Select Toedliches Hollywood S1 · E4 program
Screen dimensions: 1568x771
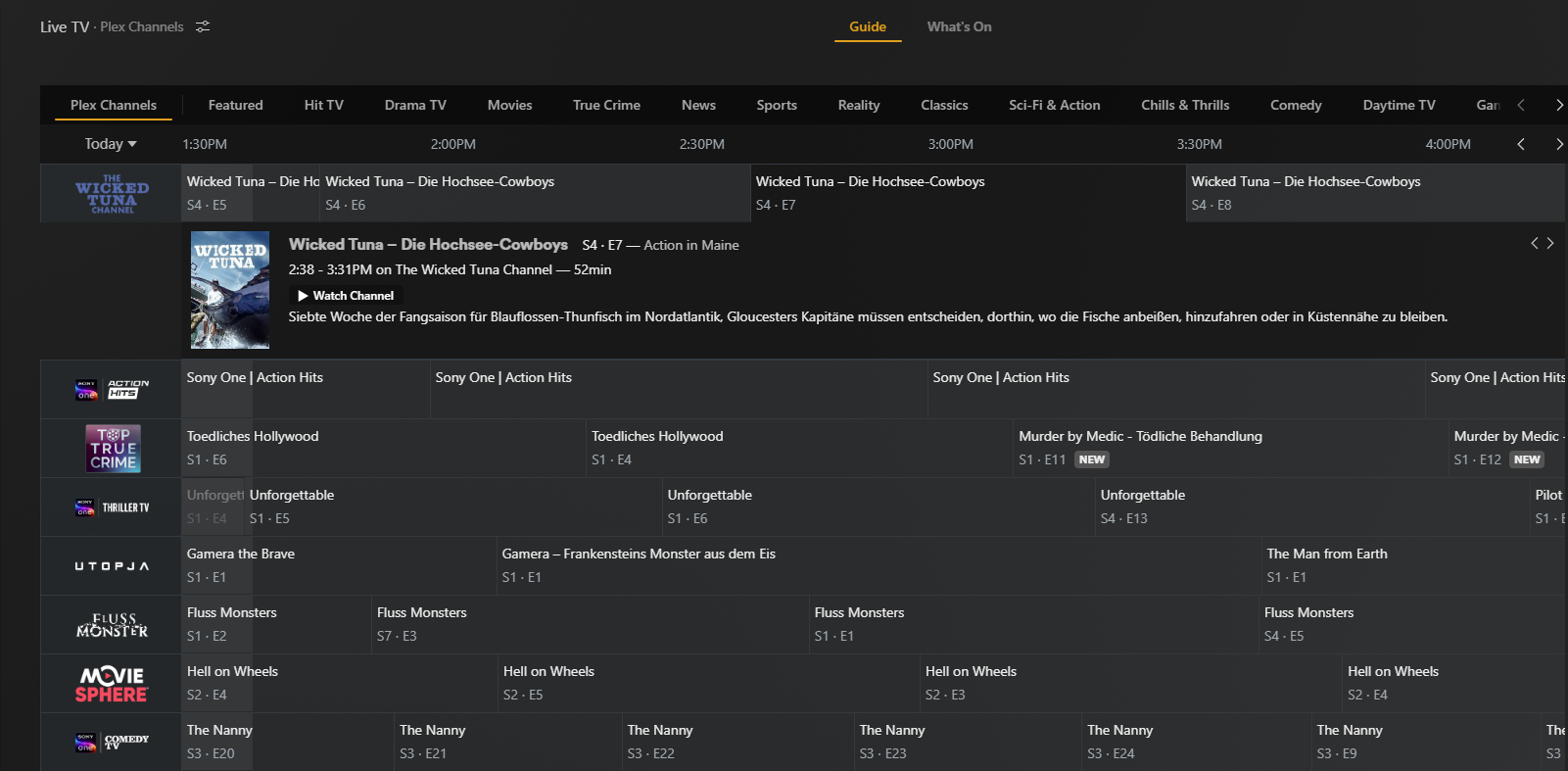pyautogui.click(x=800, y=448)
